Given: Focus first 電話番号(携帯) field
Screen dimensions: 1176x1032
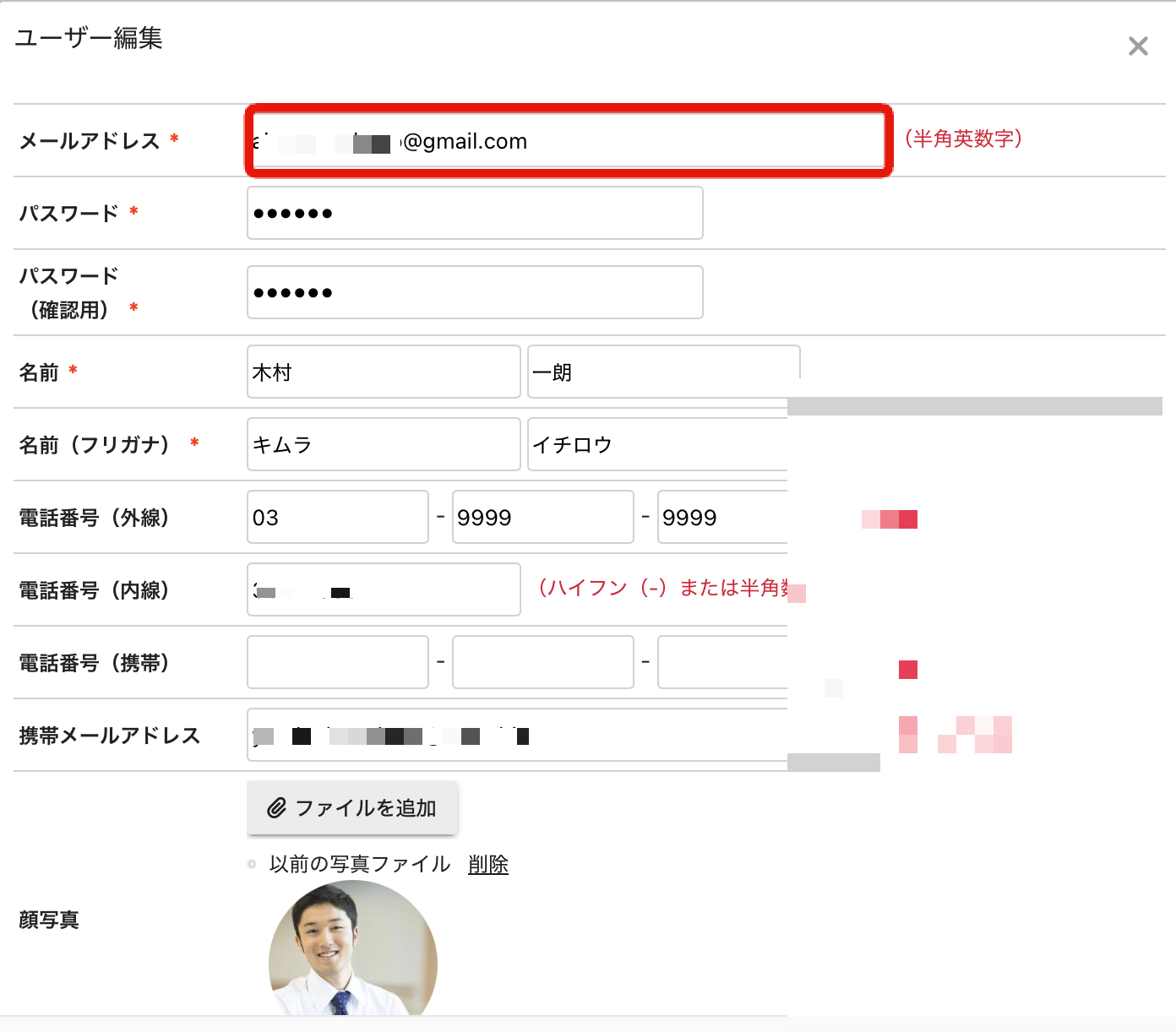Looking at the screenshot, I should pos(338,662).
